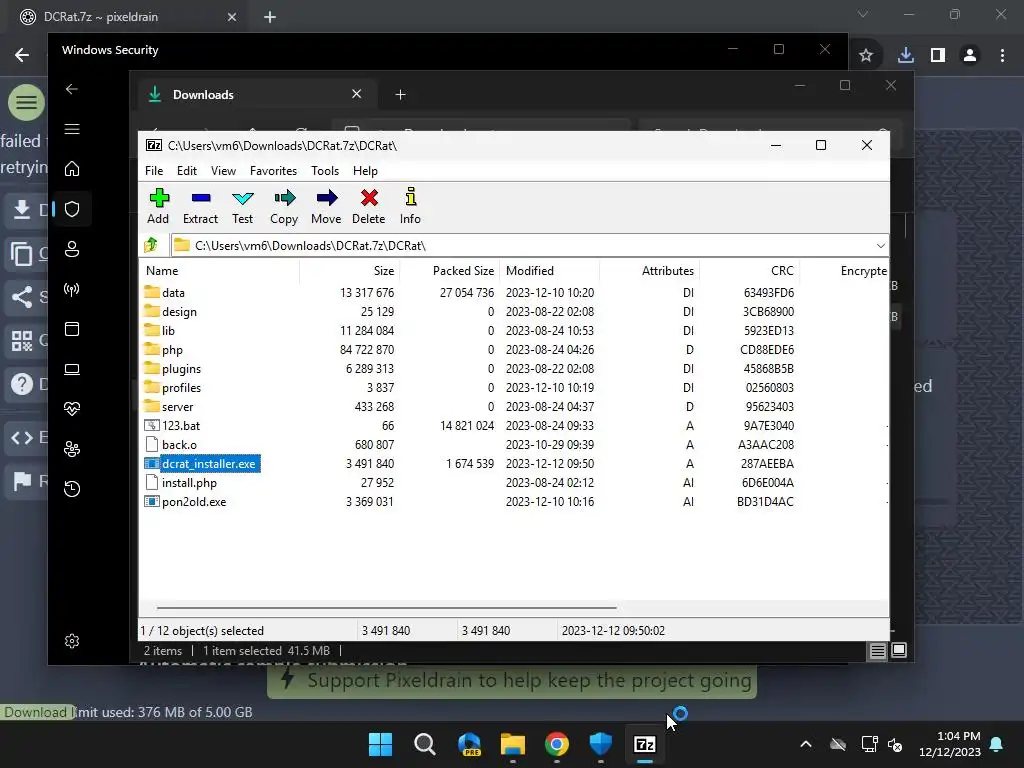1024x768 pixels.
Task: Open the Edit menu
Action: [x=187, y=170]
